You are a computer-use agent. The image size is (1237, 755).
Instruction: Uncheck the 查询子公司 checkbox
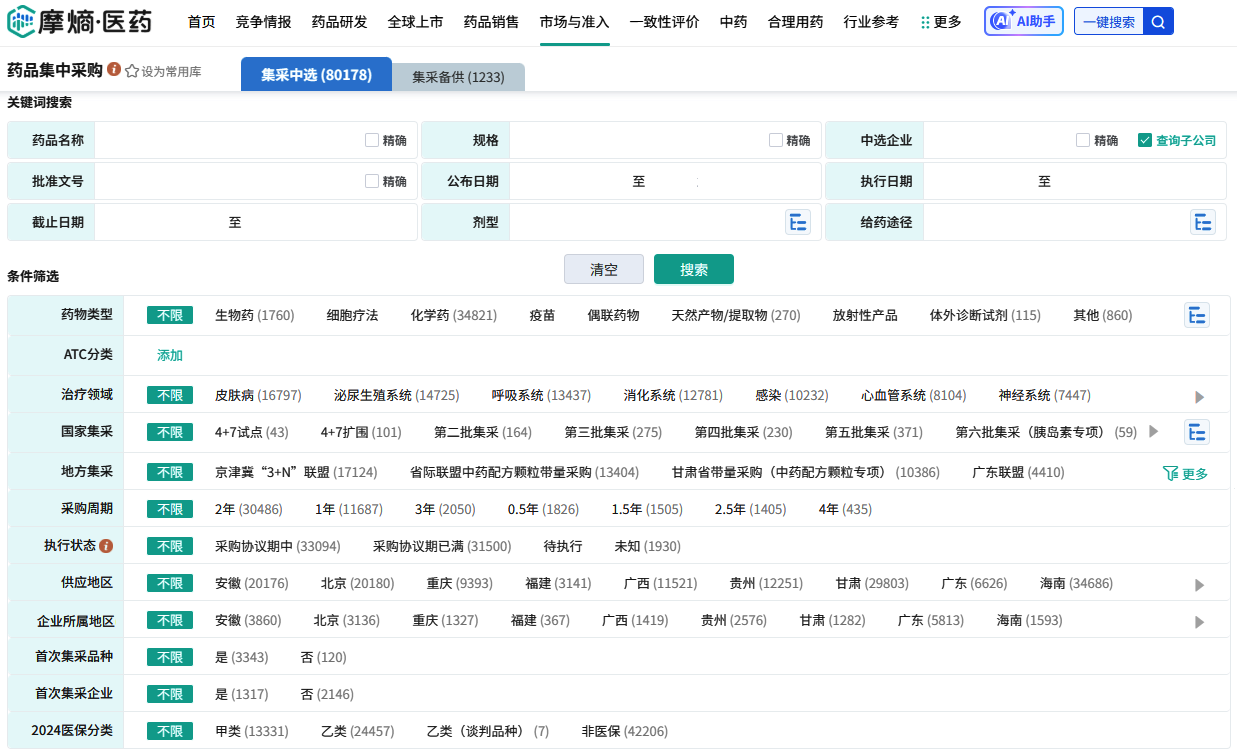(1145, 140)
